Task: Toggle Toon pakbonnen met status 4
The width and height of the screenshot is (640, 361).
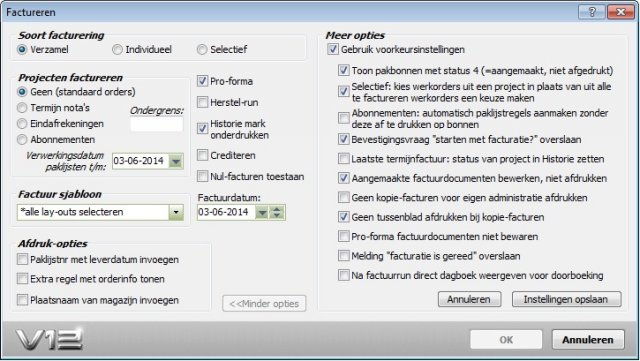Action: point(344,70)
